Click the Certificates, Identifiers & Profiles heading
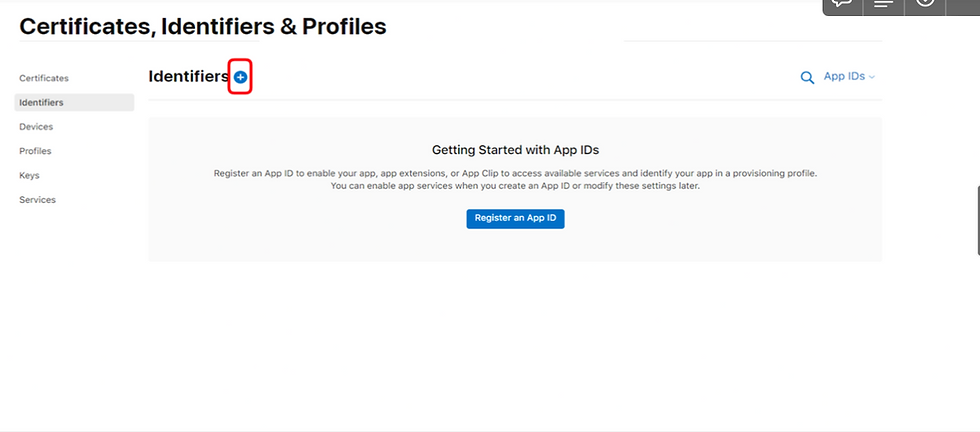 click(x=203, y=27)
